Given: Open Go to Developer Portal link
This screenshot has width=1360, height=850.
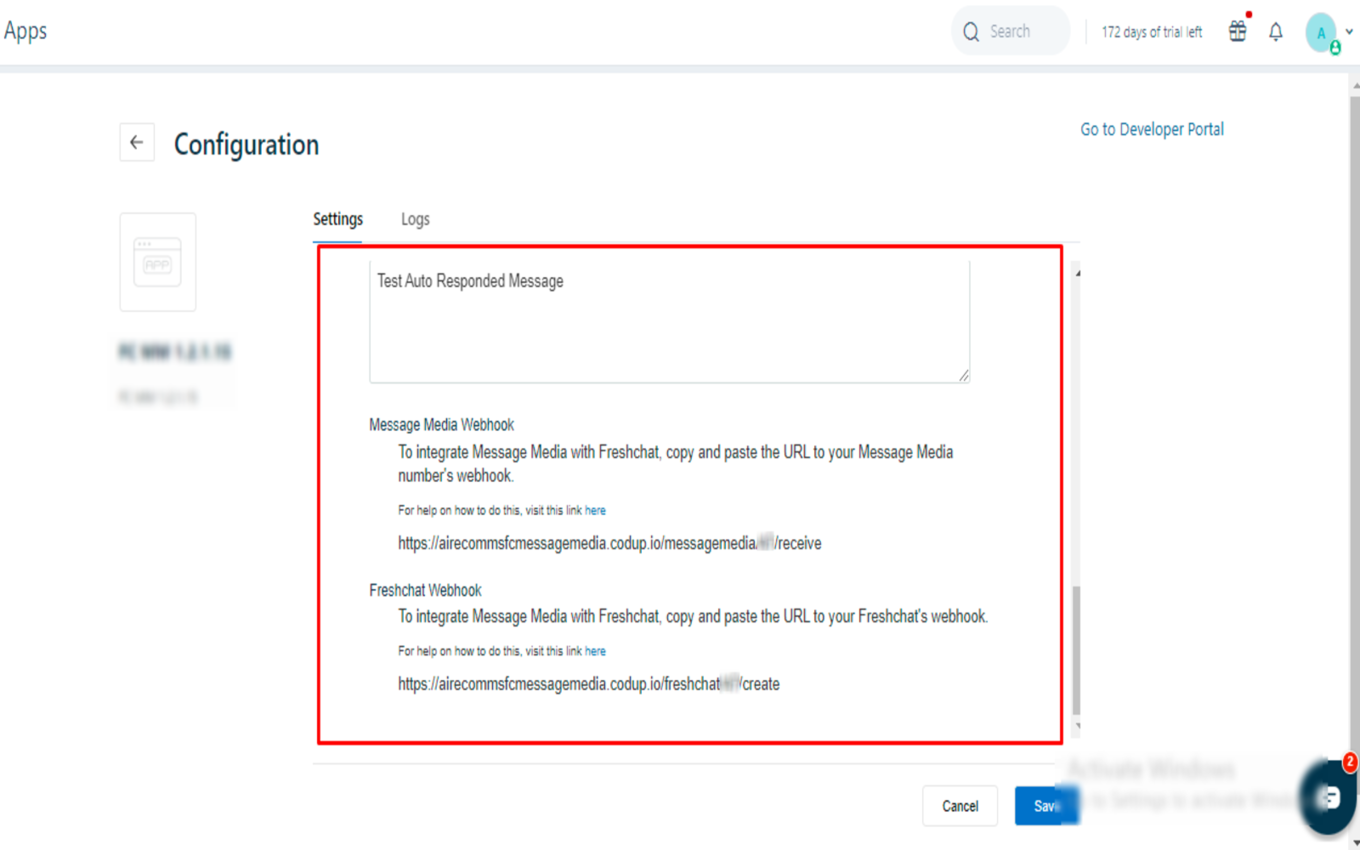Looking at the screenshot, I should 1151,128.
